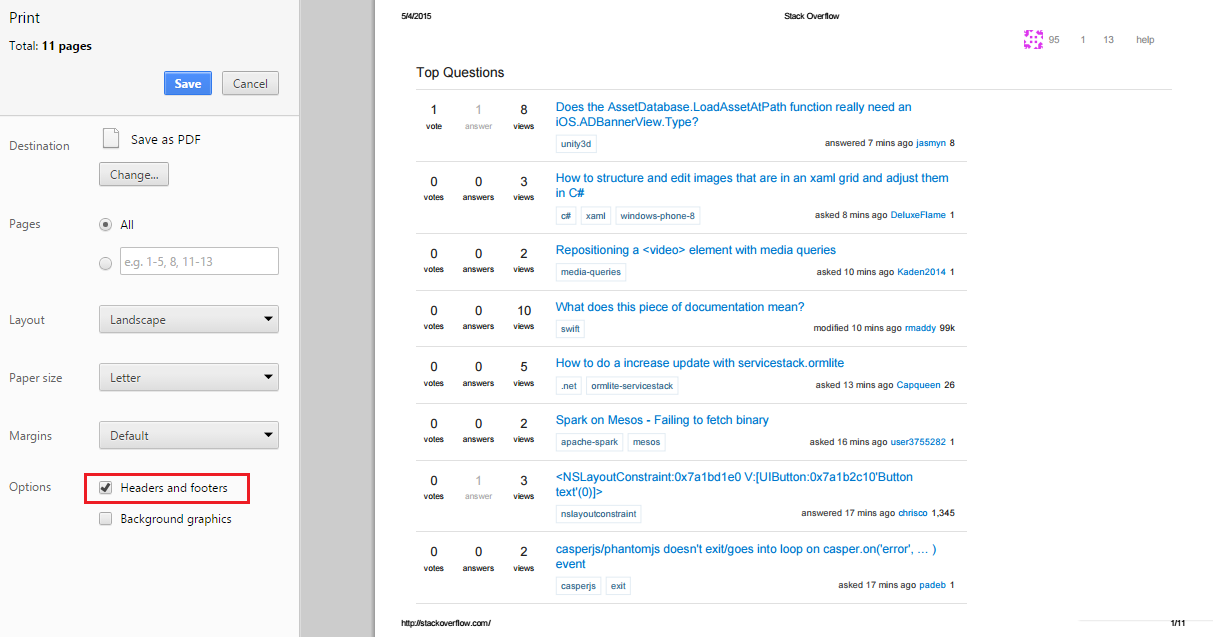This screenshot has height=637, width=1213.
Task: Click the Cancel button
Action: [249, 83]
